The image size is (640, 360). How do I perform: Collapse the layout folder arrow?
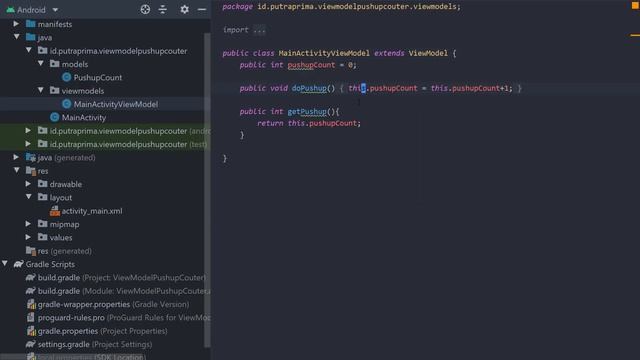(x=29, y=197)
